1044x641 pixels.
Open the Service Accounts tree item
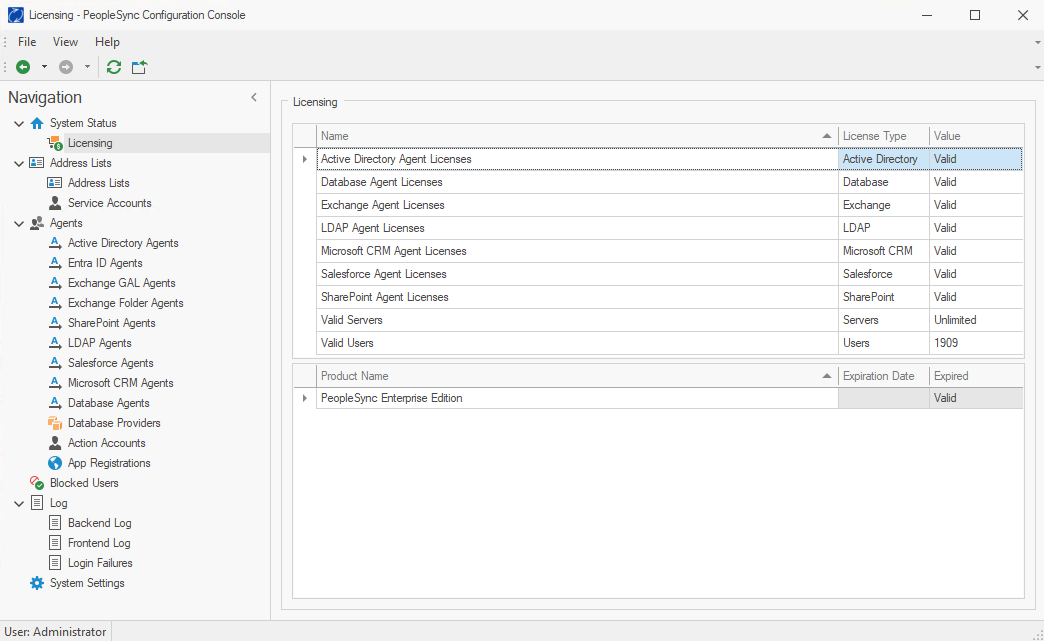(109, 203)
